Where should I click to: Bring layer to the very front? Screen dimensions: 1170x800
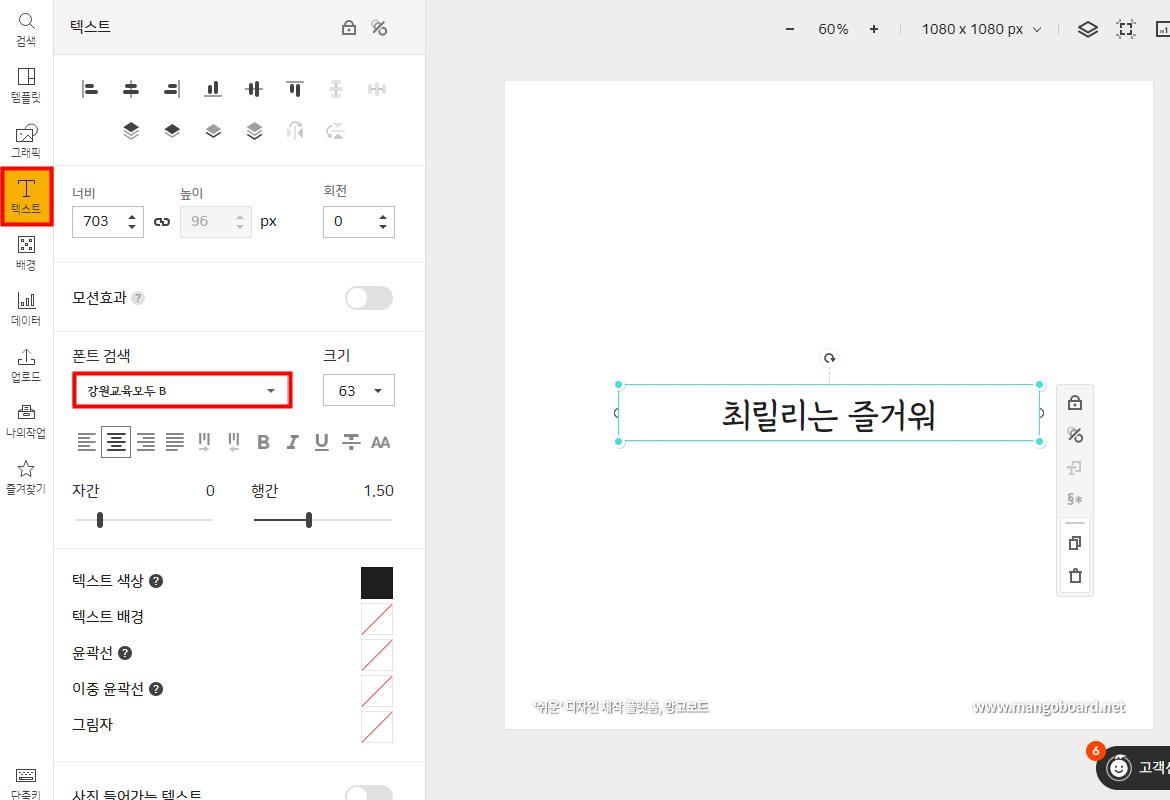(x=131, y=131)
